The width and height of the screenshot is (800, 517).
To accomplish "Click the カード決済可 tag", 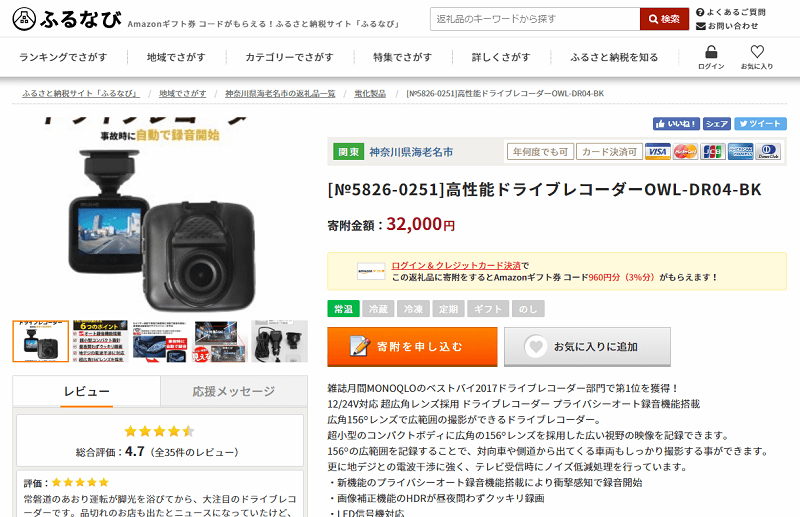I will (x=609, y=152).
